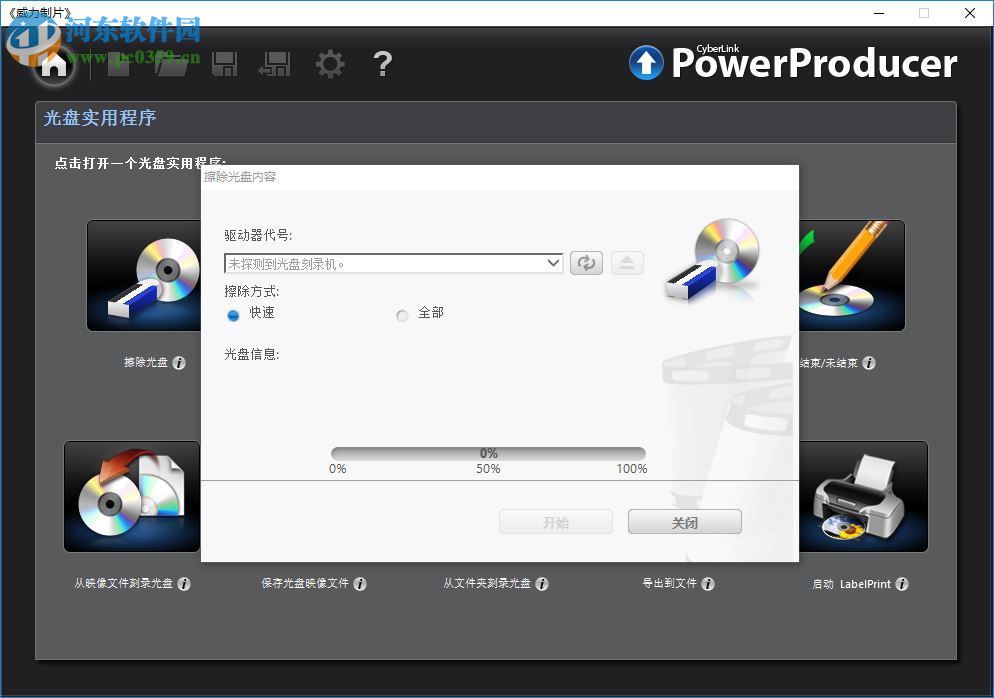The height and width of the screenshot is (698, 994).
Task: Show info for 导出到文件
Action: tap(708, 584)
